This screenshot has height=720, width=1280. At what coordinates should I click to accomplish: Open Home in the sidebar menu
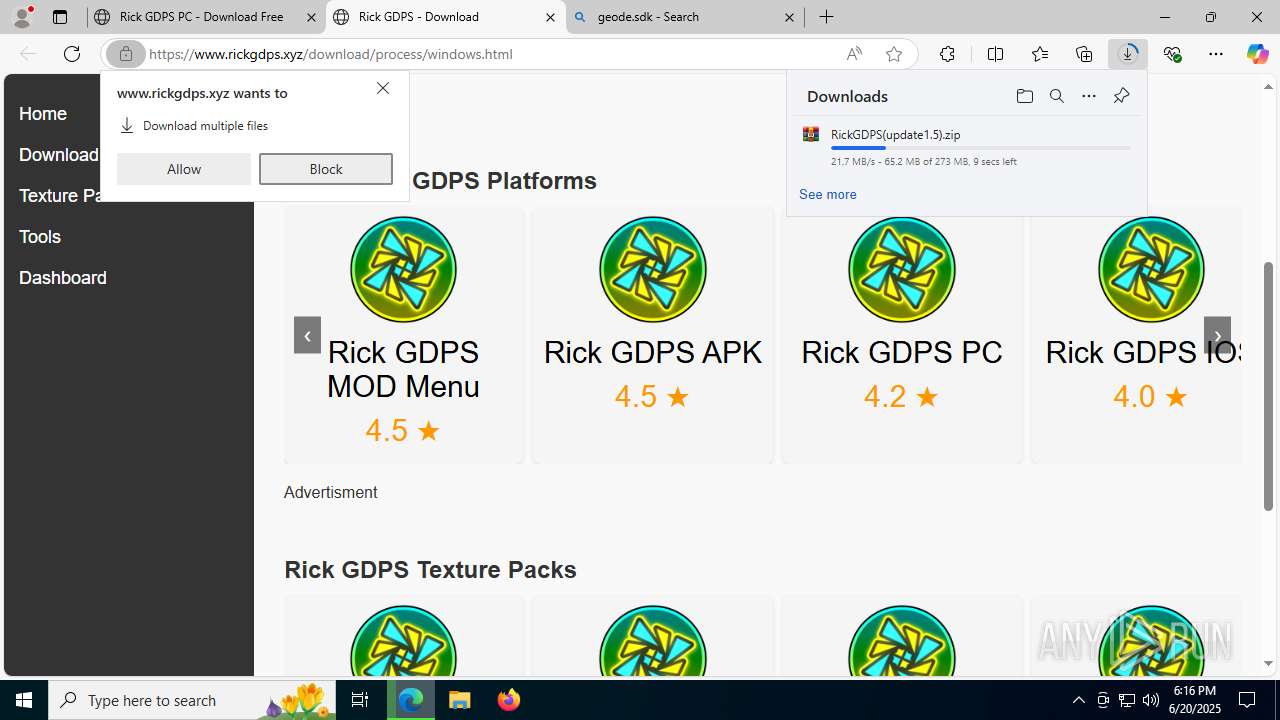coord(43,114)
